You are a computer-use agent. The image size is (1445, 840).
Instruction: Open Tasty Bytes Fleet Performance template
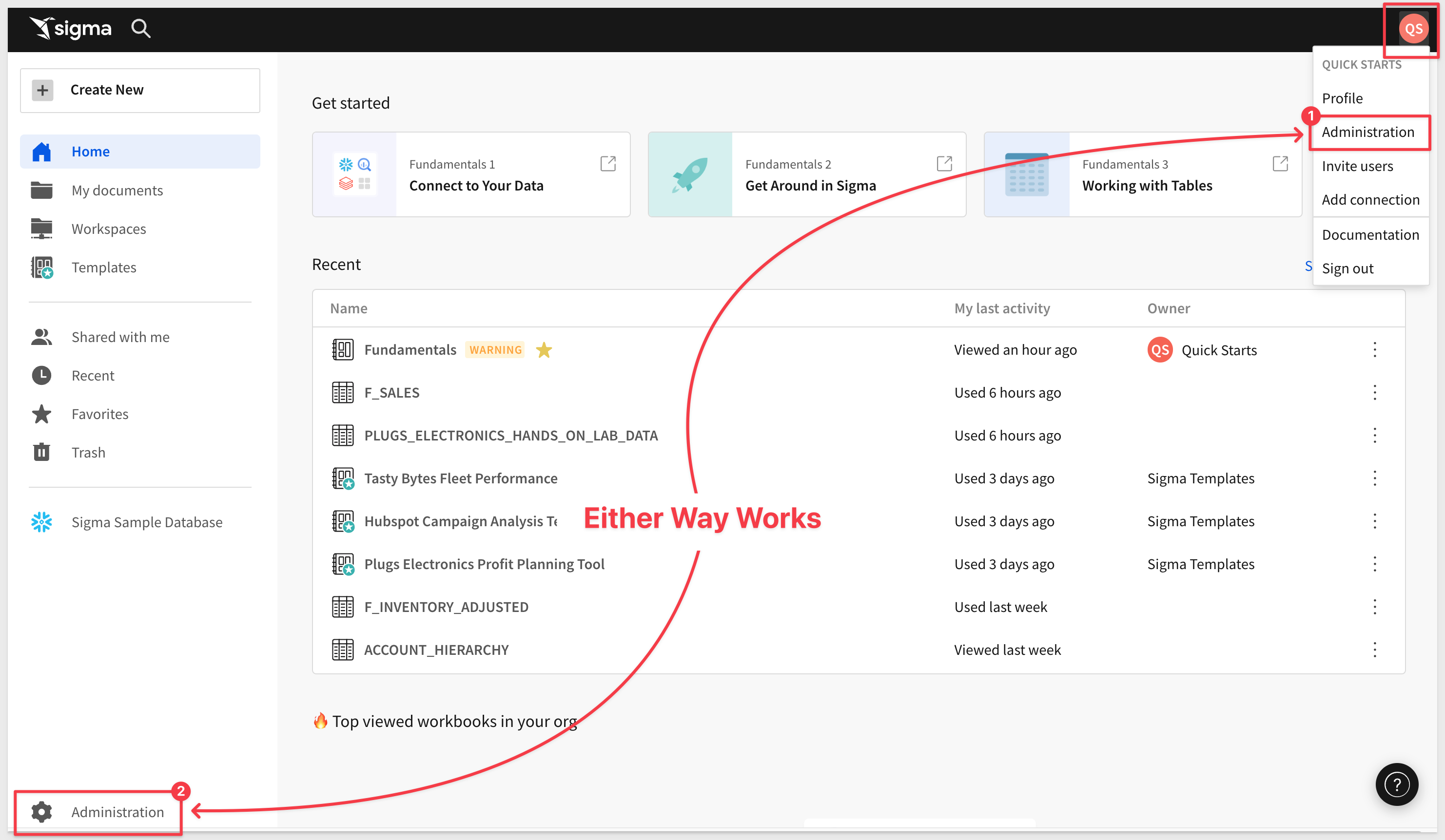859,478
